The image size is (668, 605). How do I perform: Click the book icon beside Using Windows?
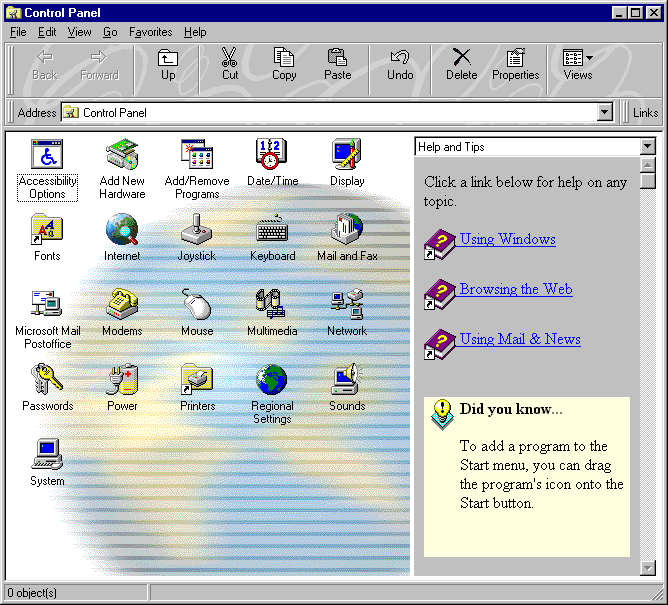[x=440, y=245]
